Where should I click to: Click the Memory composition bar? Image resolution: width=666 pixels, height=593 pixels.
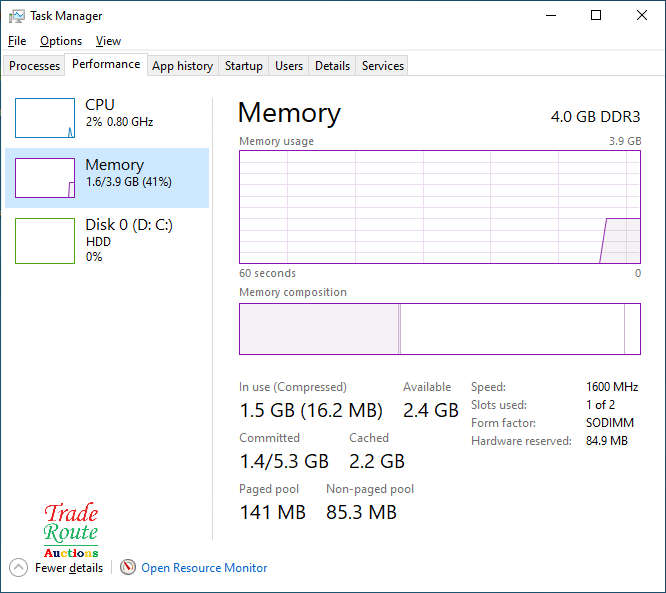(440, 329)
